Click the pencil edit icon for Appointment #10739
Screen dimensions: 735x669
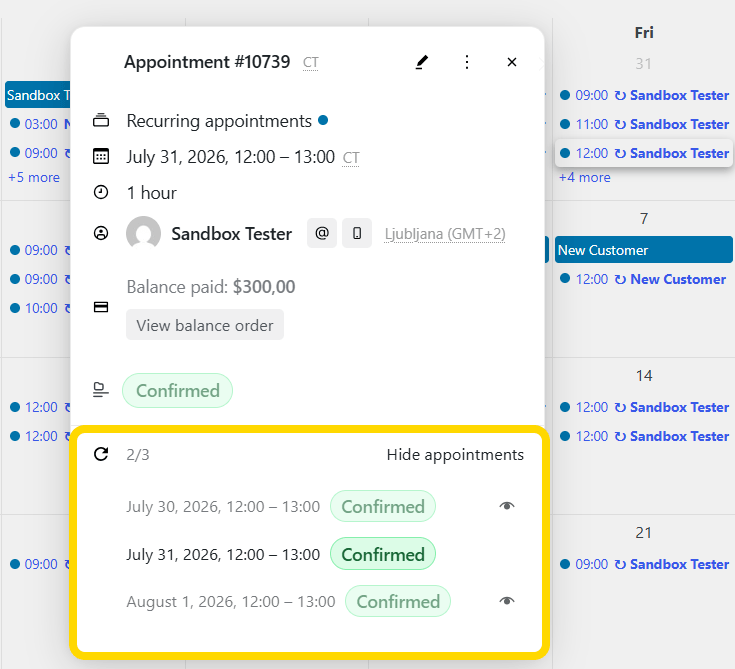[x=422, y=62]
